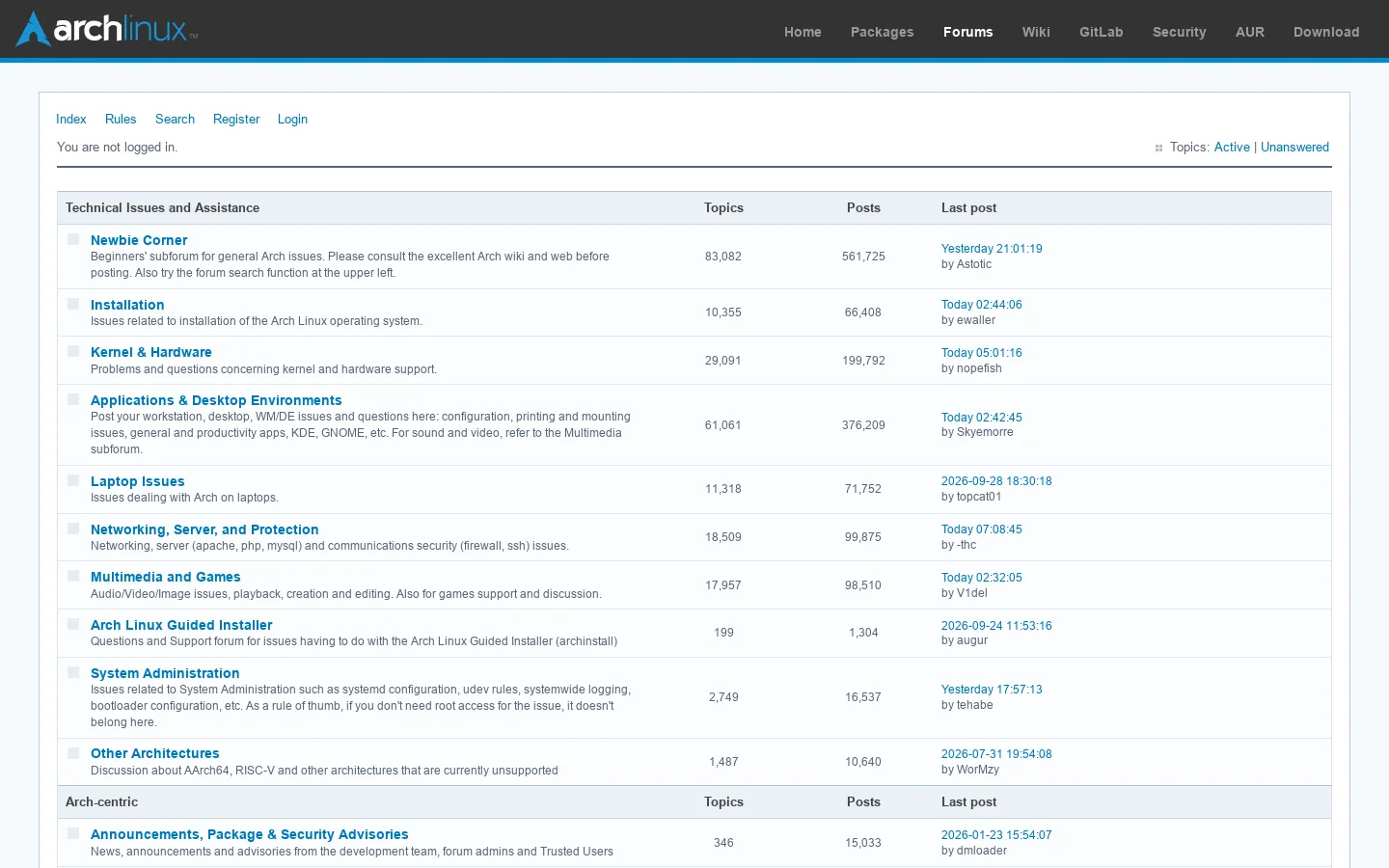Click the Arch Linux logo

[107, 29]
